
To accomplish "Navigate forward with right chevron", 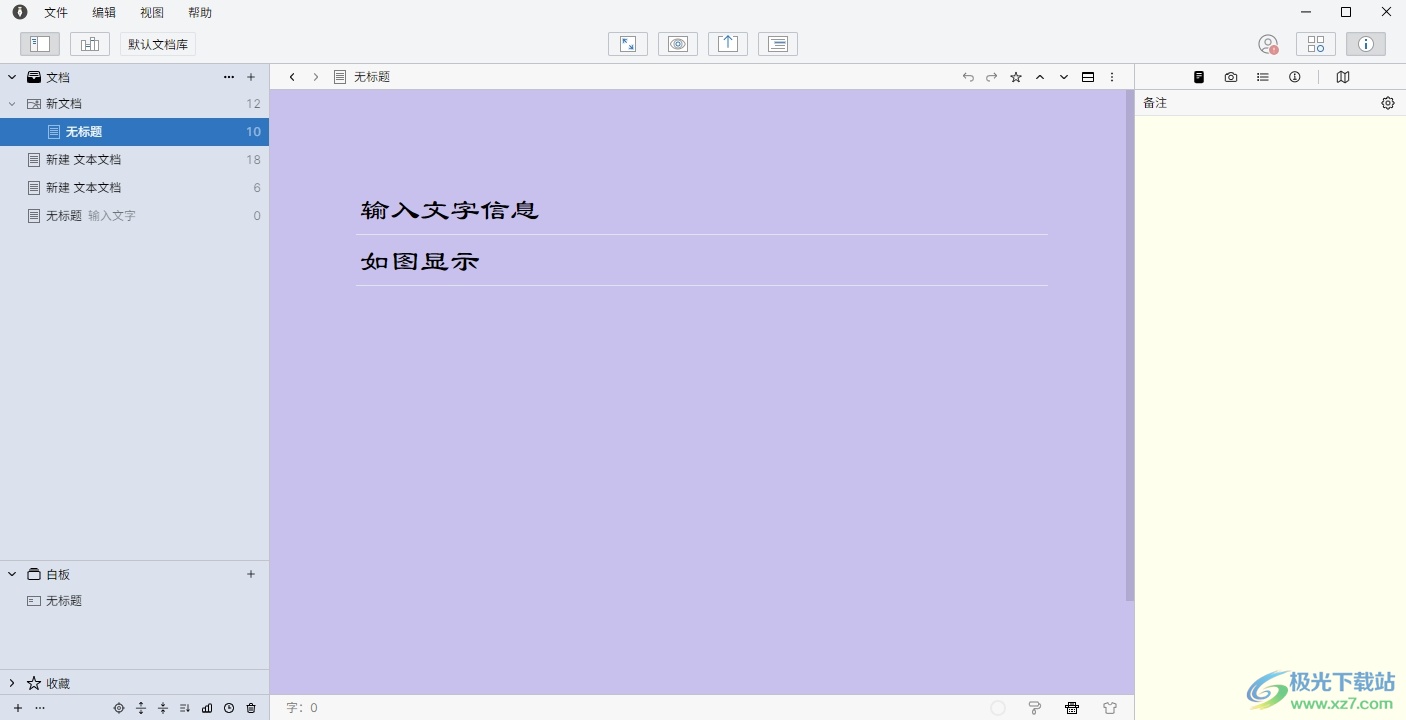I will [x=316, y=77].
